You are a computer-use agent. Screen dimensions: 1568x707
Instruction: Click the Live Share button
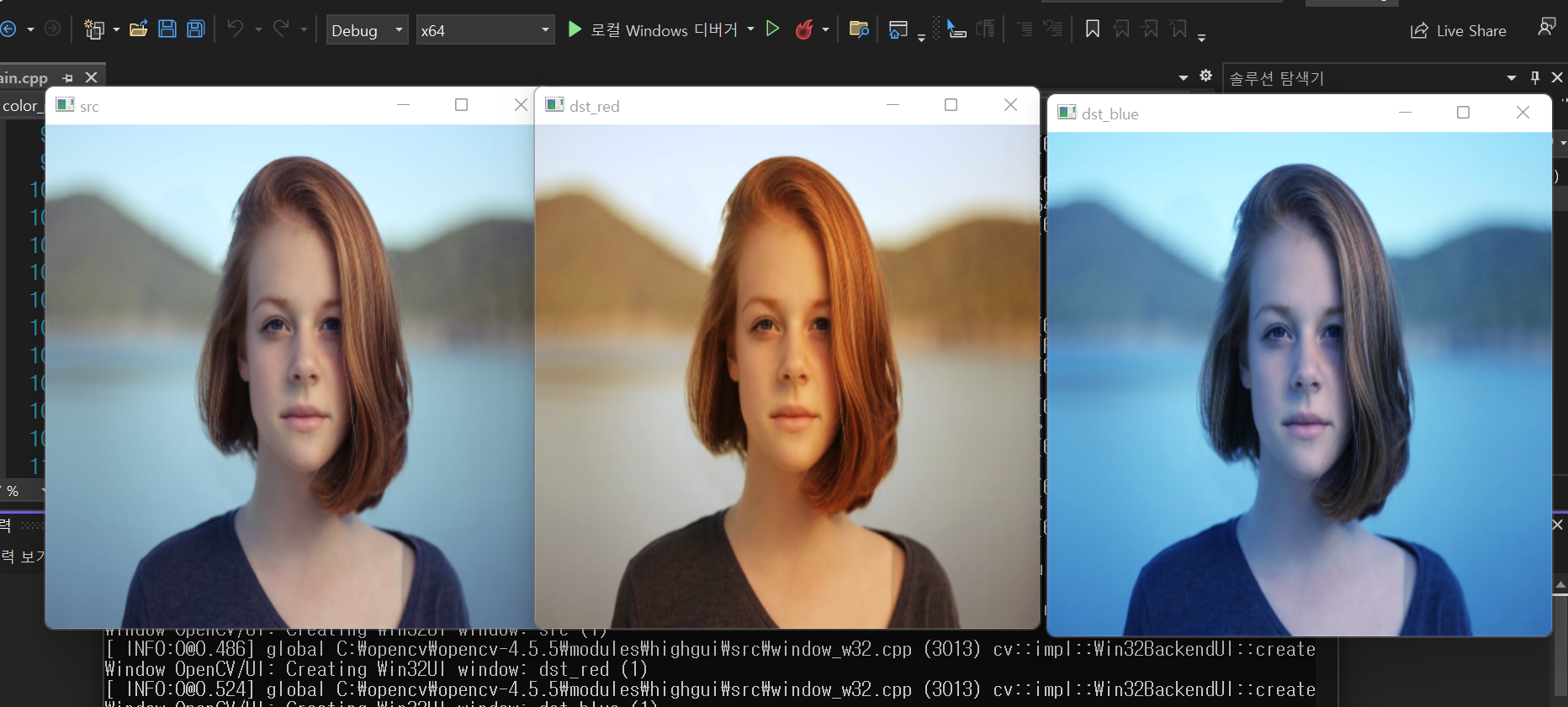tap(1459, 30)
